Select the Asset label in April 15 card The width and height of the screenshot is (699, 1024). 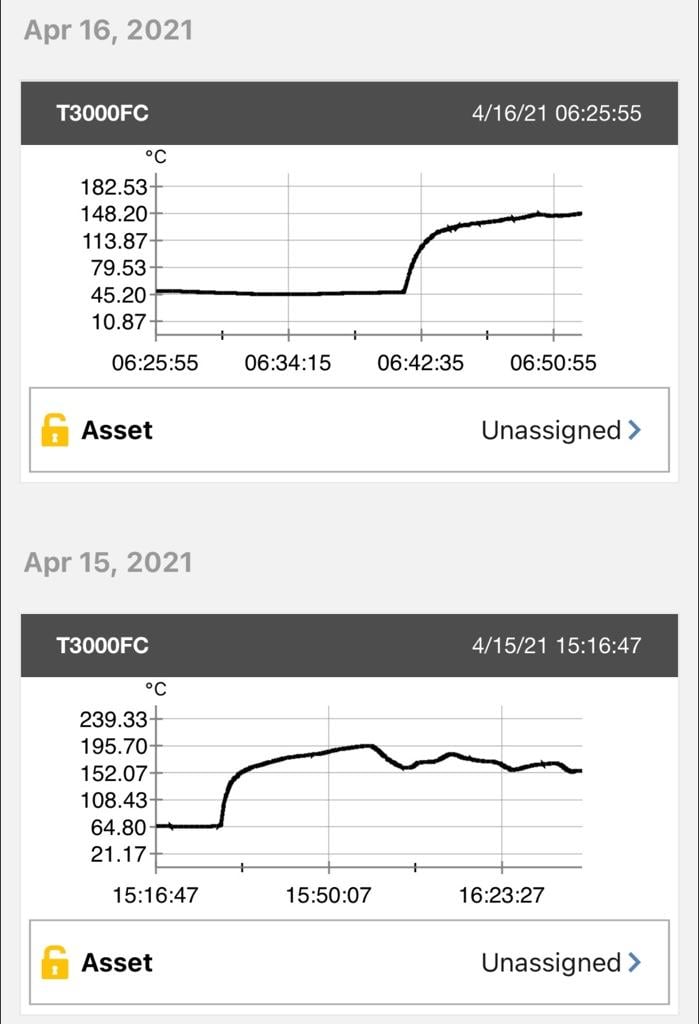click(117, 963)
